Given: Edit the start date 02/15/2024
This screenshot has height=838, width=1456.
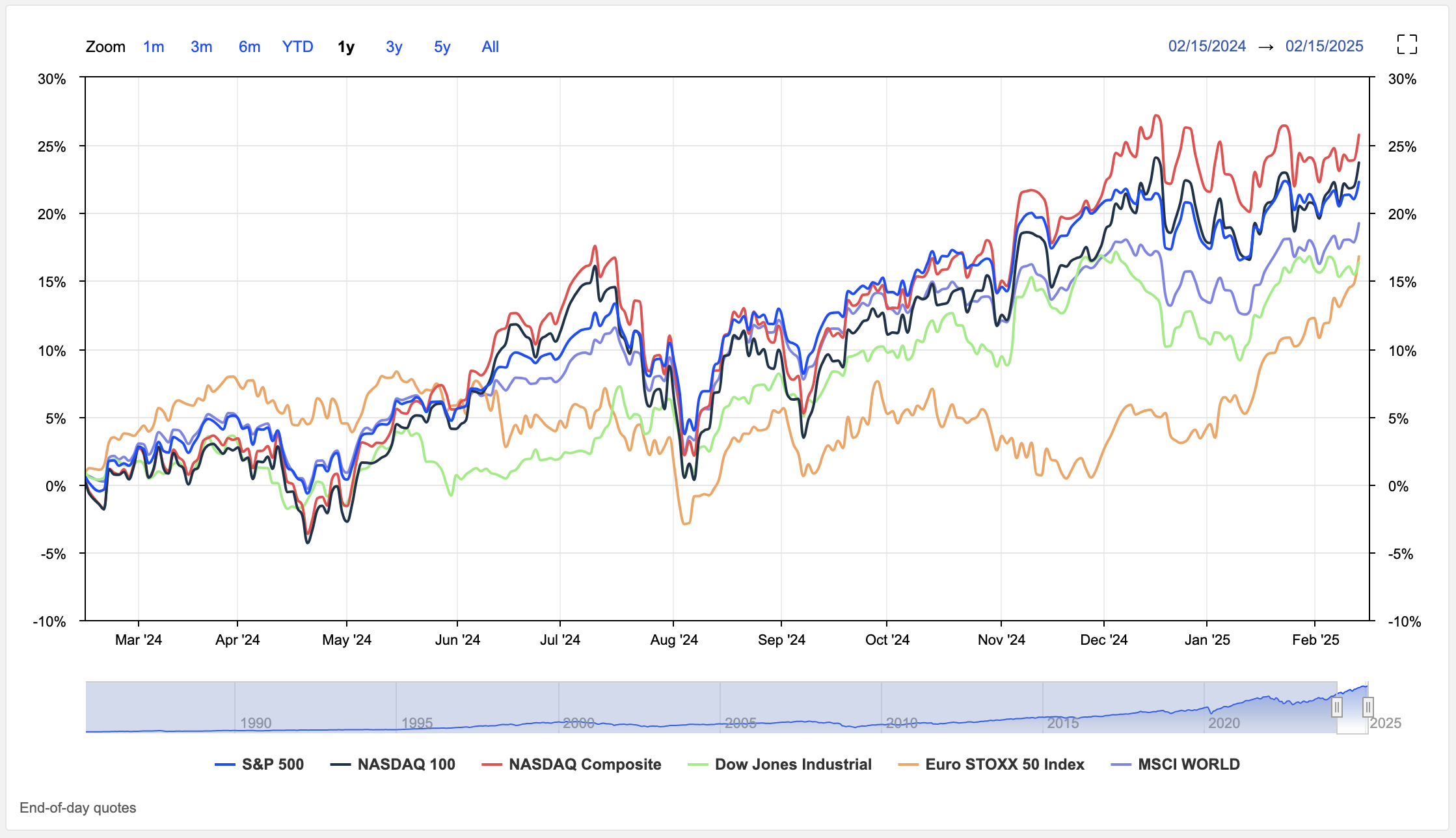Looking at the screenshot, I should pyautogui.click(x=1207, y=46).
